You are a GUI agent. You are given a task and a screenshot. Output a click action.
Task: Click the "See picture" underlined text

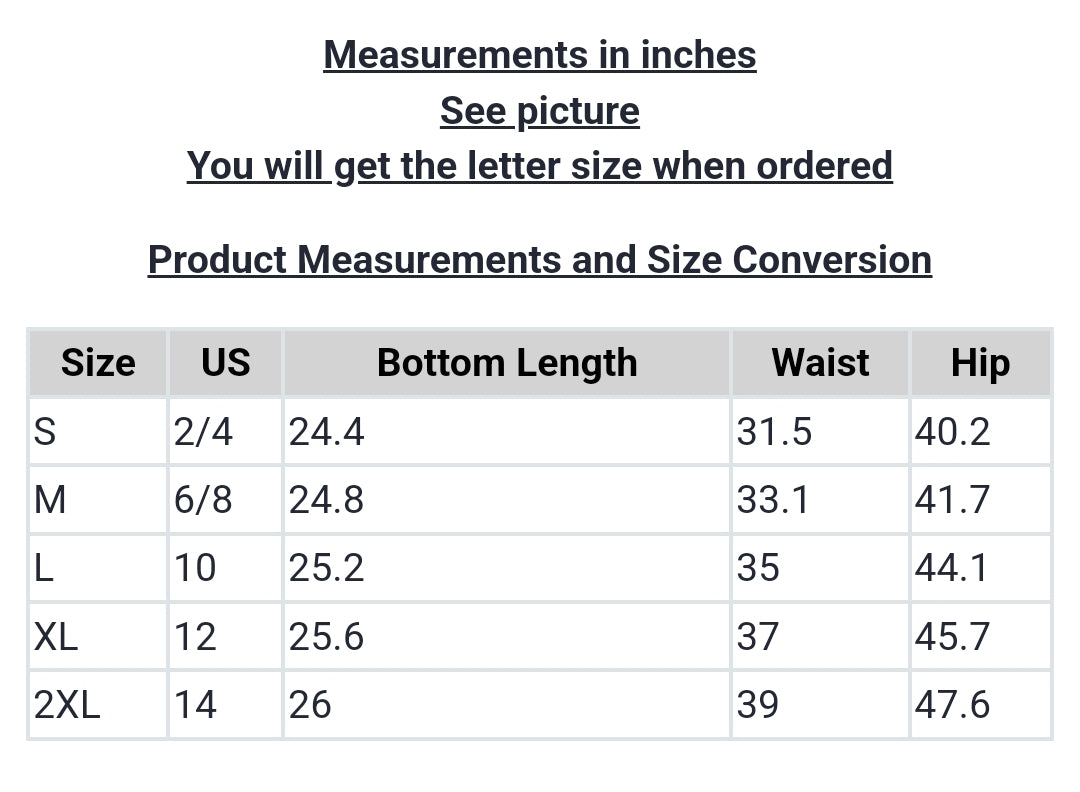click(540, 111)
